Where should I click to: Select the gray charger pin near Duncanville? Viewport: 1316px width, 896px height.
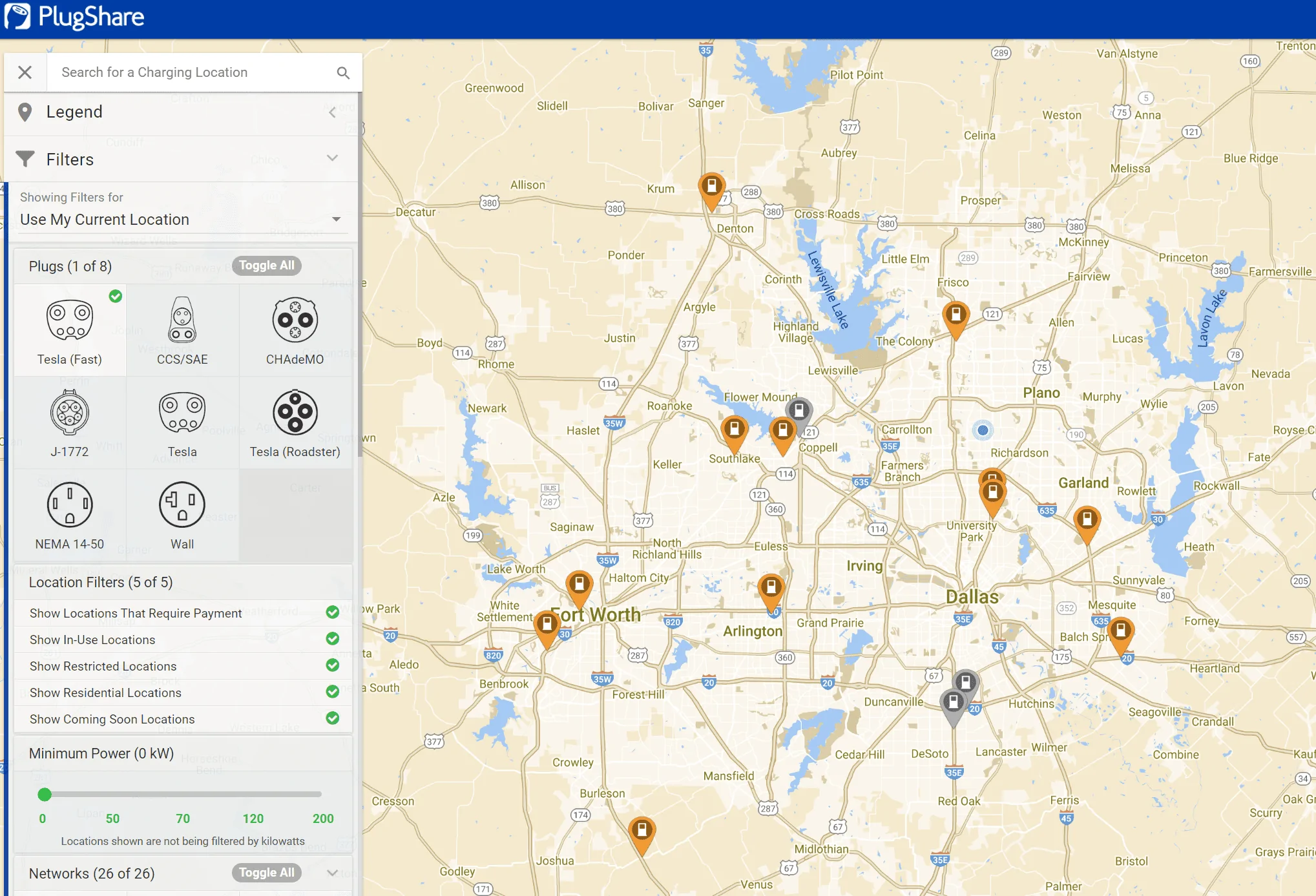[x=954, y=707]
